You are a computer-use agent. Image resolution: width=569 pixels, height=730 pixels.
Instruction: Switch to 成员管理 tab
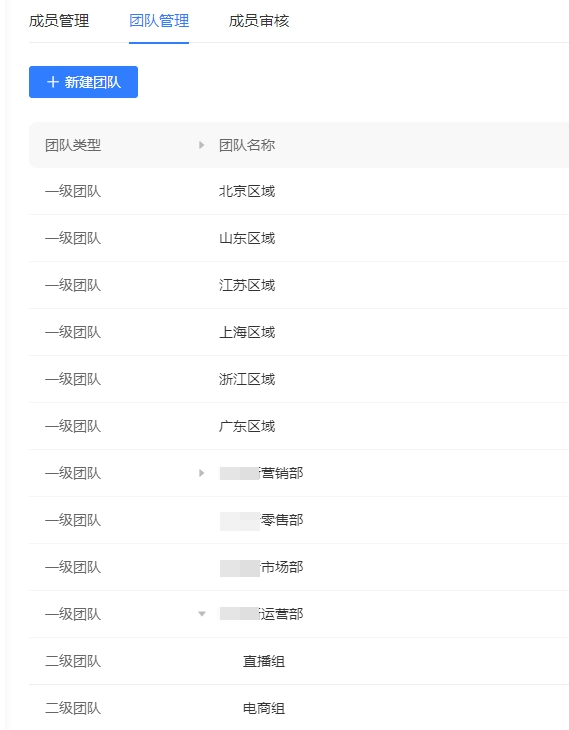point(59,21)
